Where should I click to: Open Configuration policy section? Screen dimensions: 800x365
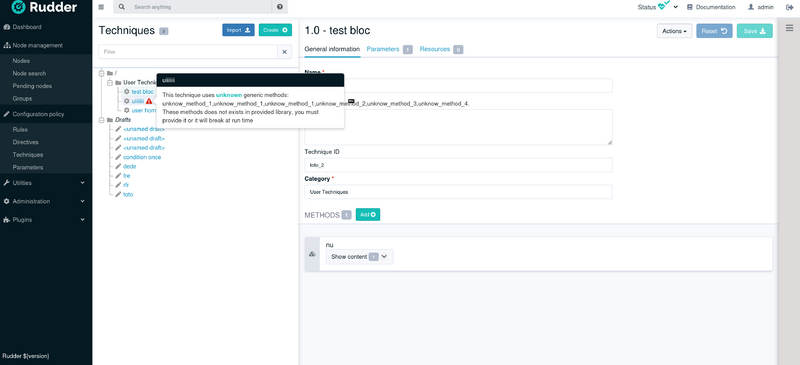click(34, 114)
